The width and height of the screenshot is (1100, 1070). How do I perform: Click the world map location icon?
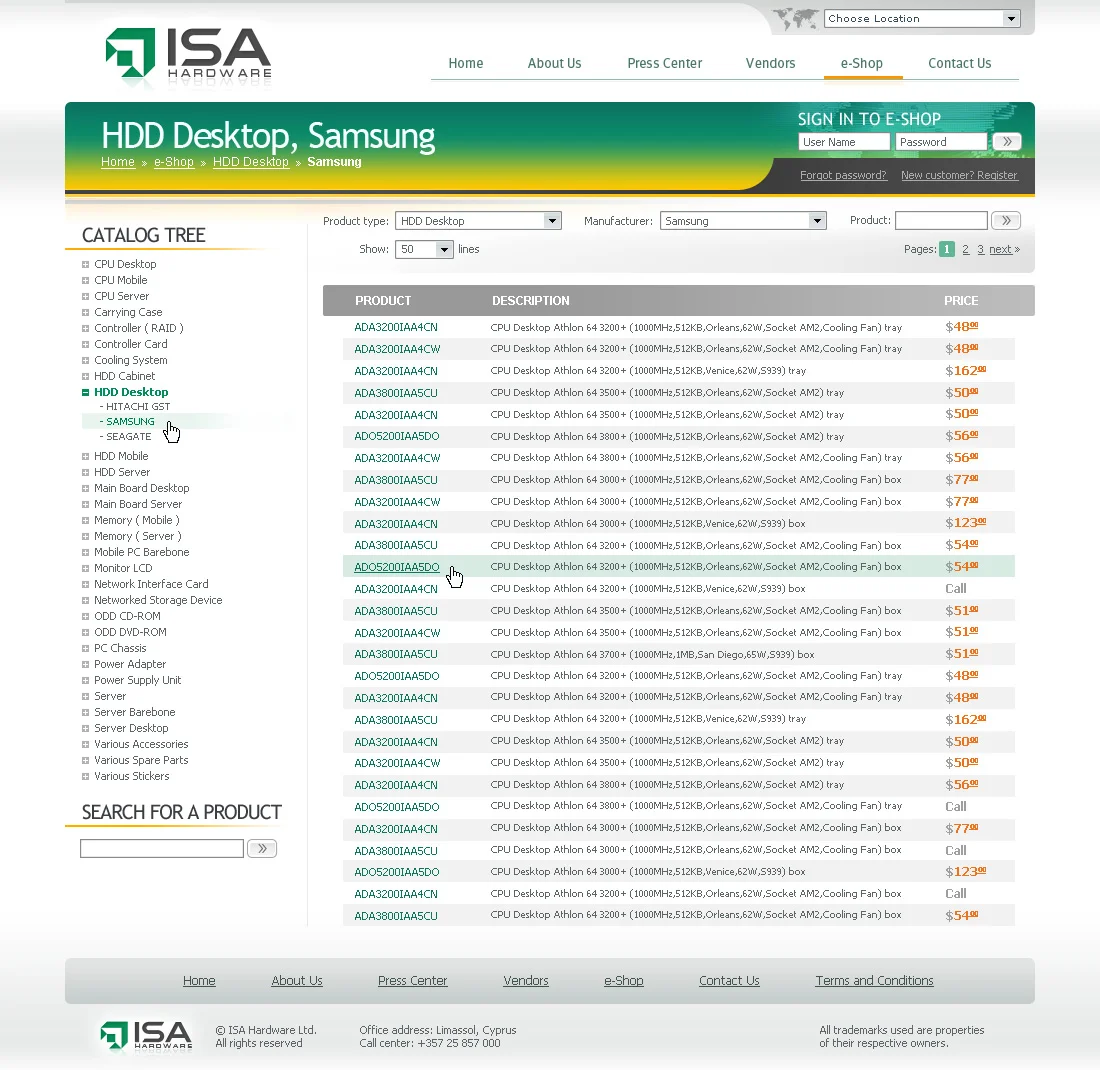[x=796, y=18]
